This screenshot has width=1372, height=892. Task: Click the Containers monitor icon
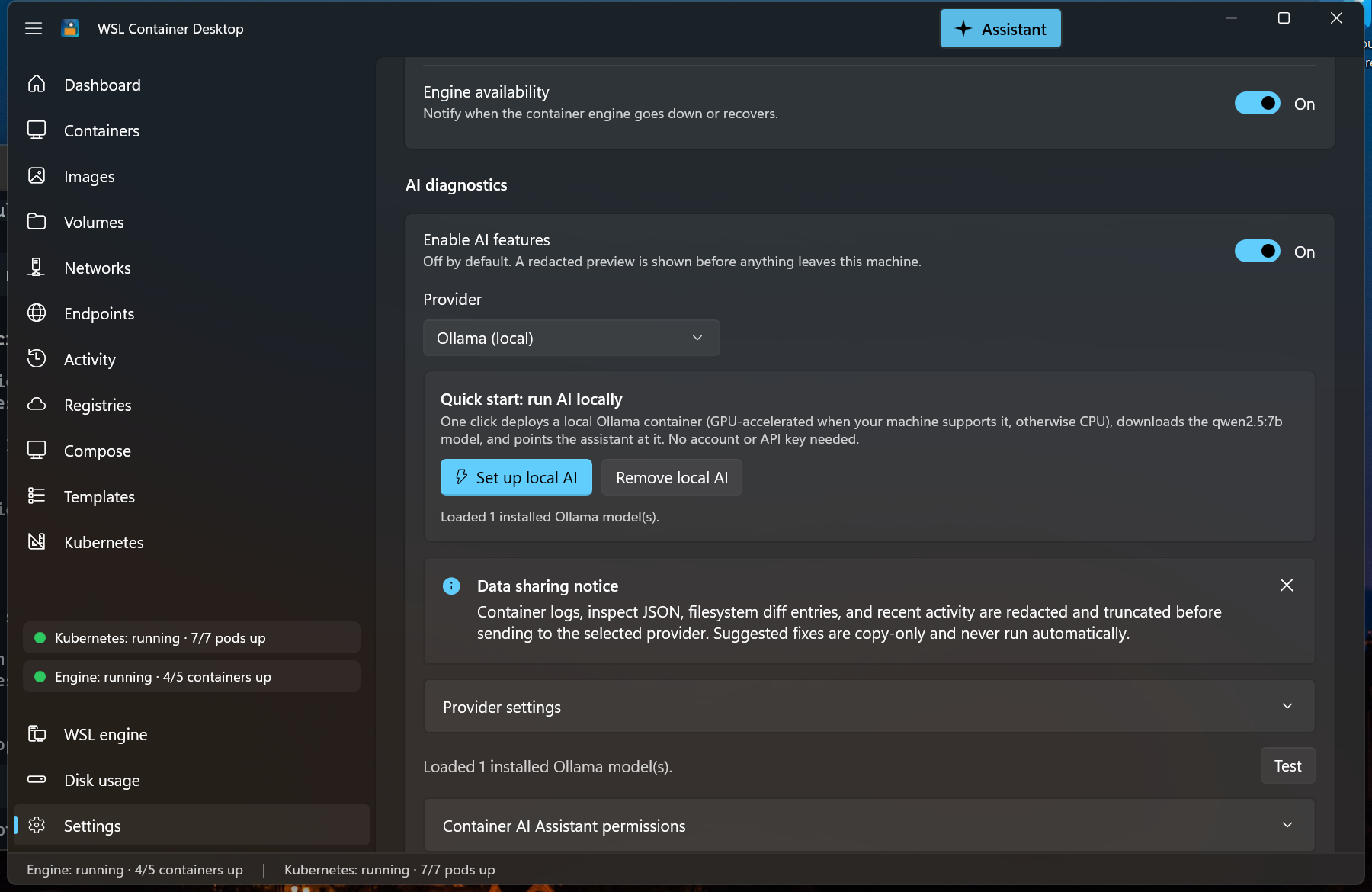(37, 130)
